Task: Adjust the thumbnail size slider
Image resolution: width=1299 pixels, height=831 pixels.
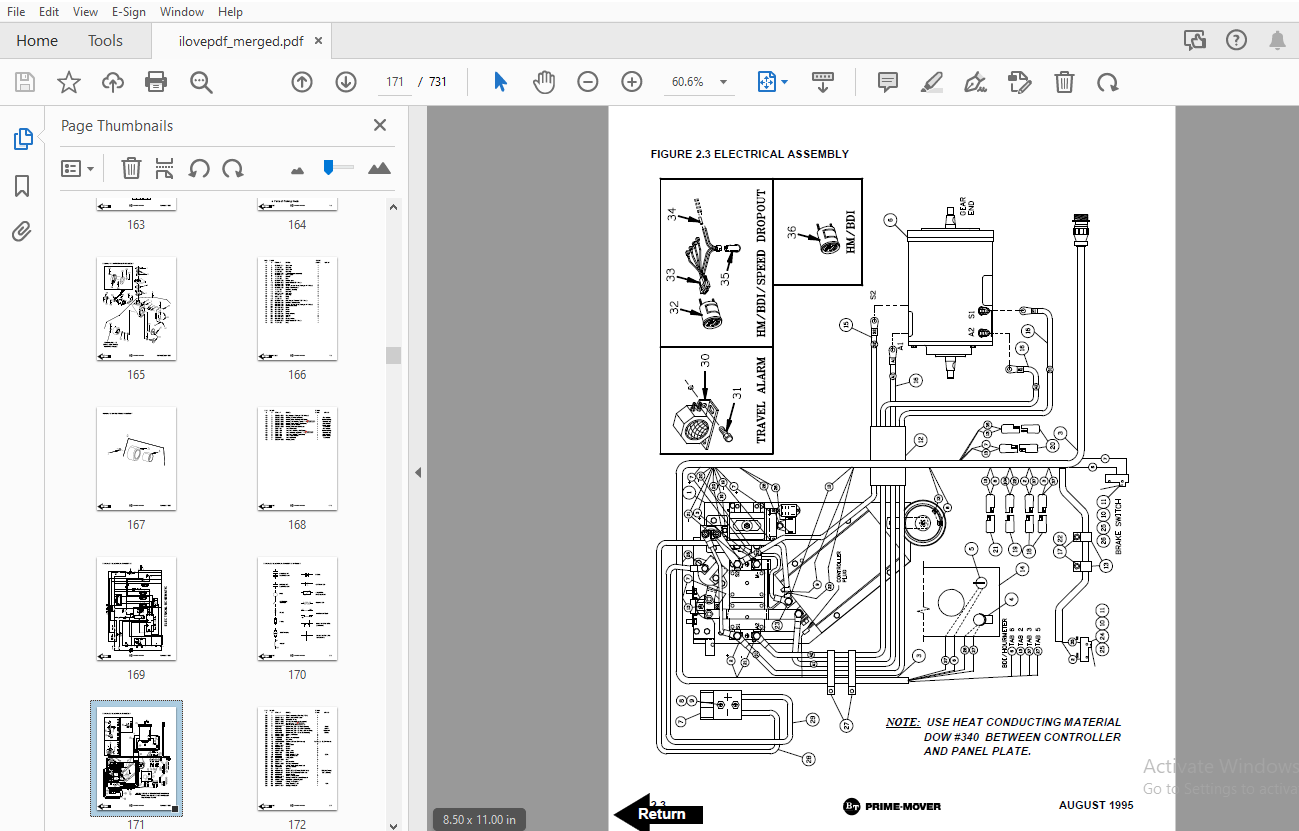Action: coord(328,168)
